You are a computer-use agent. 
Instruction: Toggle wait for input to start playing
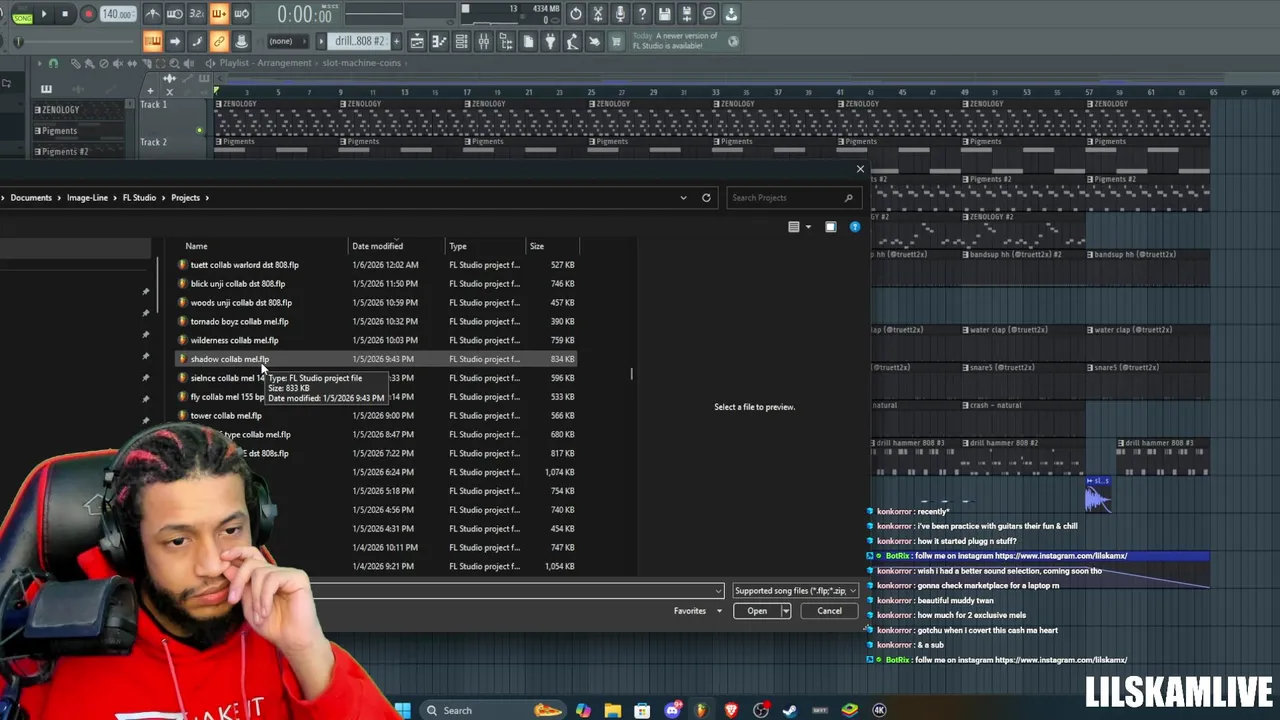coord(175,14)
